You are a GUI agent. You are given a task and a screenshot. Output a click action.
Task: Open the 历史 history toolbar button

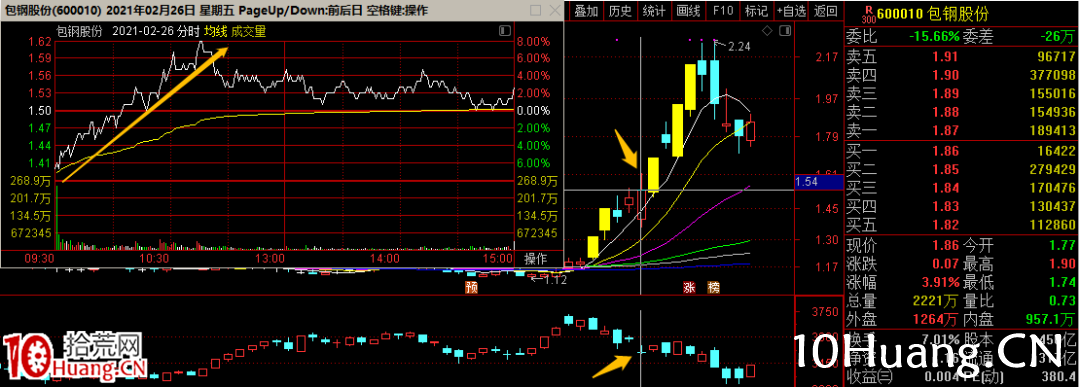click(621, 10)
